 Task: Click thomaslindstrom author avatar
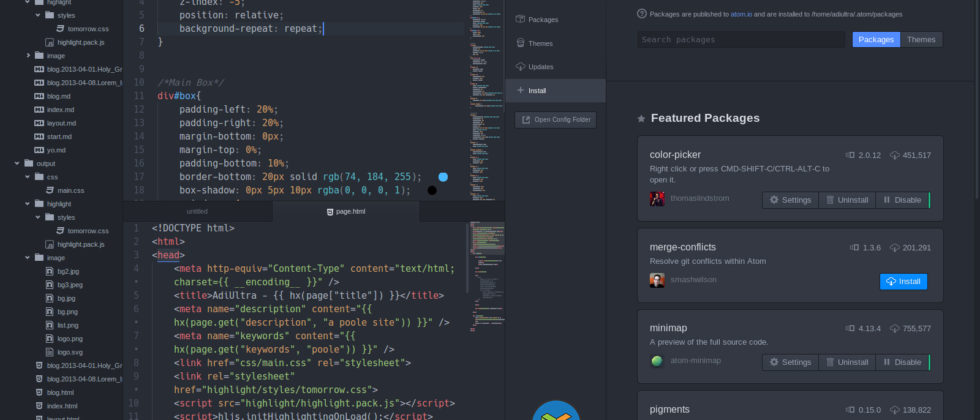pos(657,199)
